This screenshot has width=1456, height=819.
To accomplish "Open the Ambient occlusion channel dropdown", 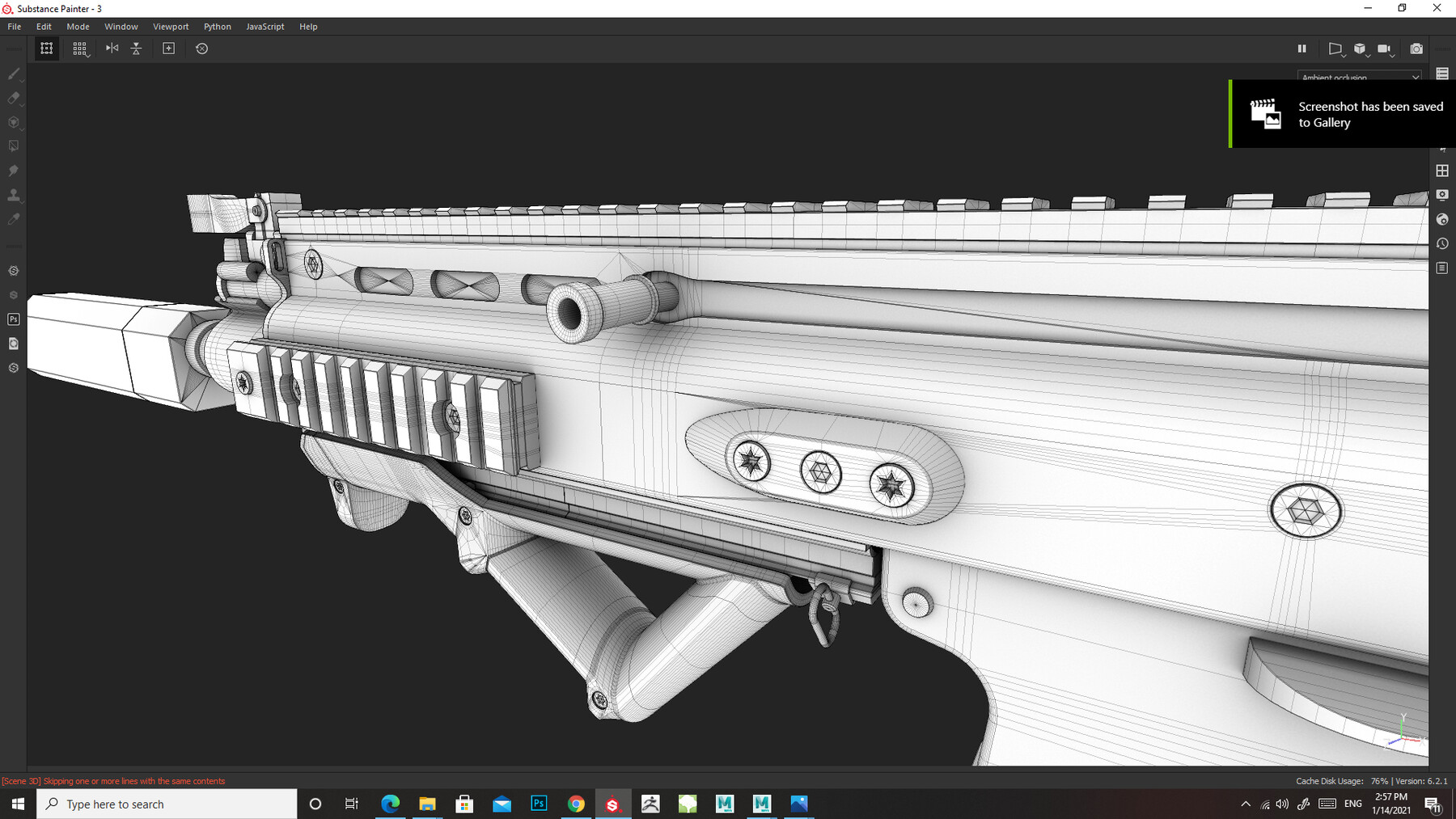I will coord(1359,77).
